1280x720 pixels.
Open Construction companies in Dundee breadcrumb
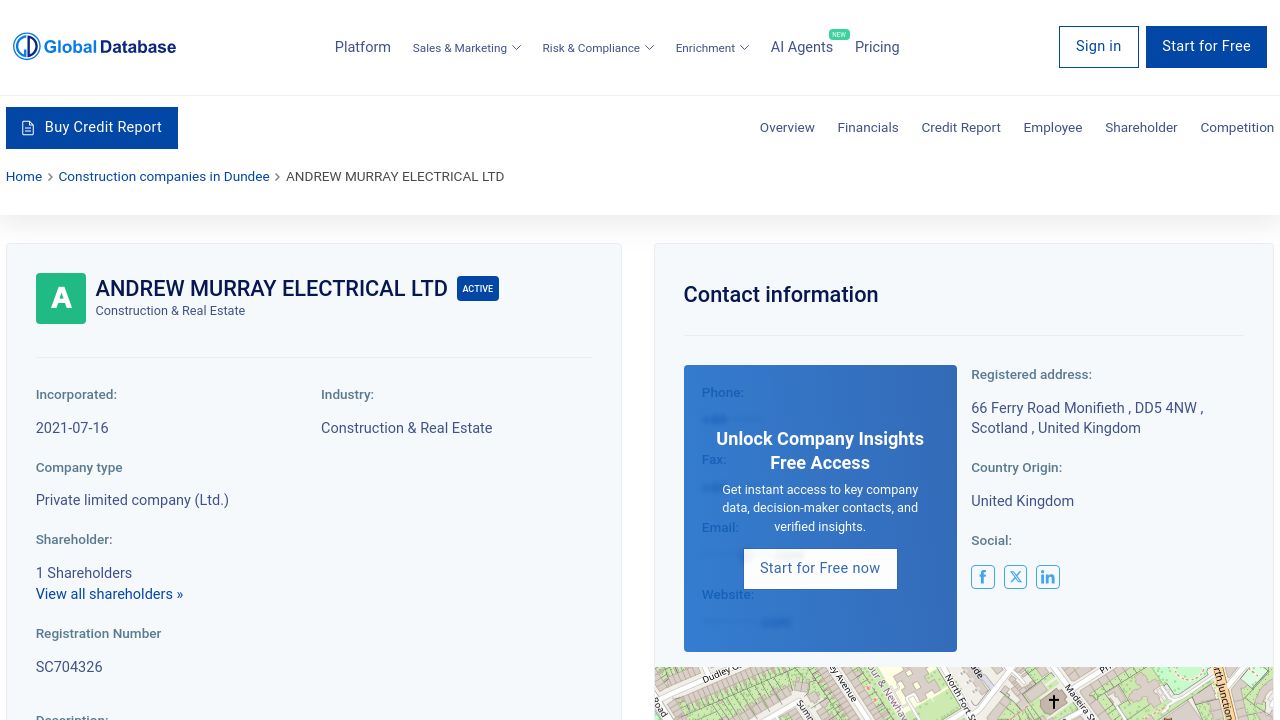(164, 177)
